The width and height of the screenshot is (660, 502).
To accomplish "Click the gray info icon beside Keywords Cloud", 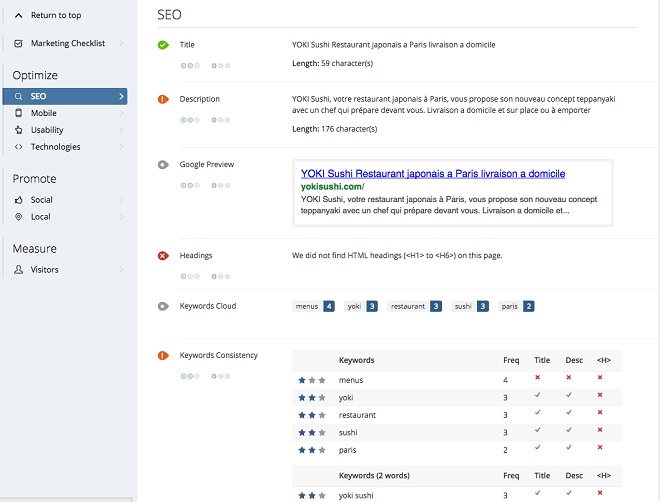I will point(163,306).
